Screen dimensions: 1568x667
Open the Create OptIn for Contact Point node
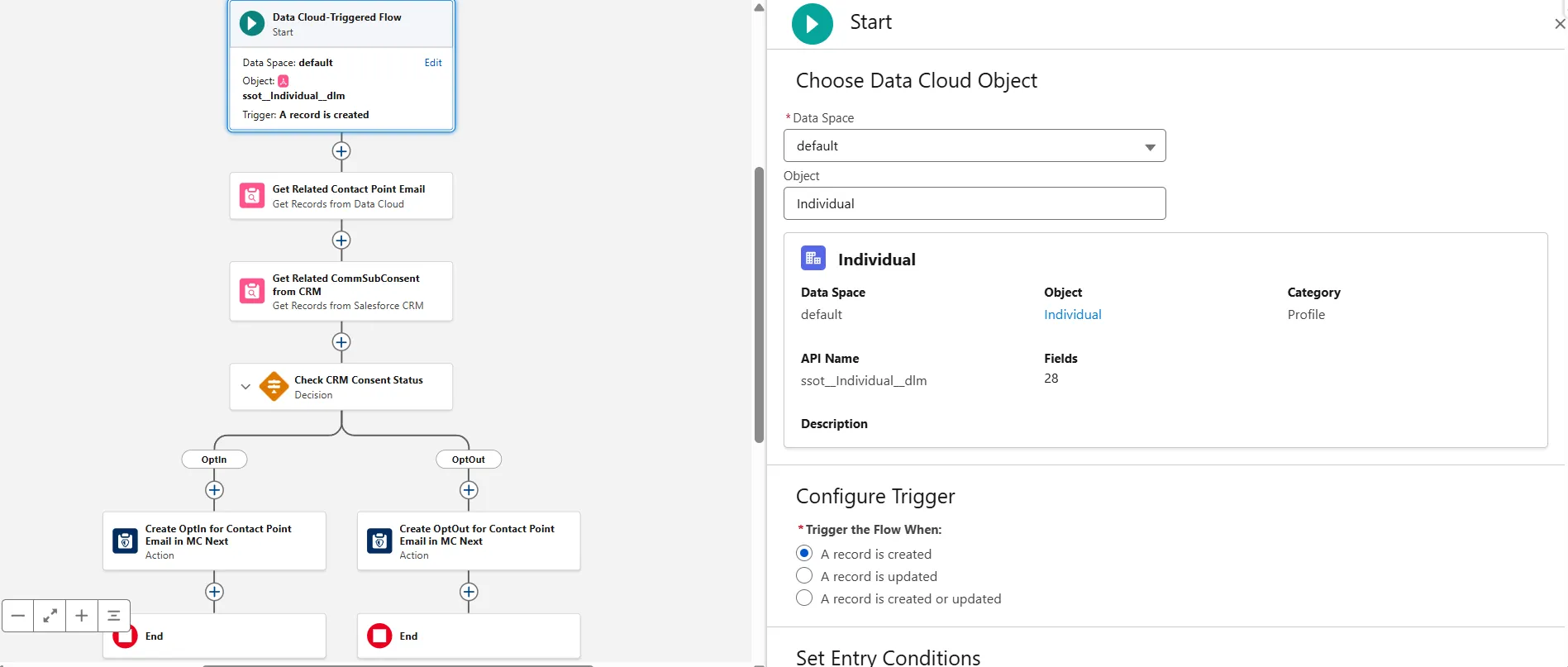(x=214, y=541)
